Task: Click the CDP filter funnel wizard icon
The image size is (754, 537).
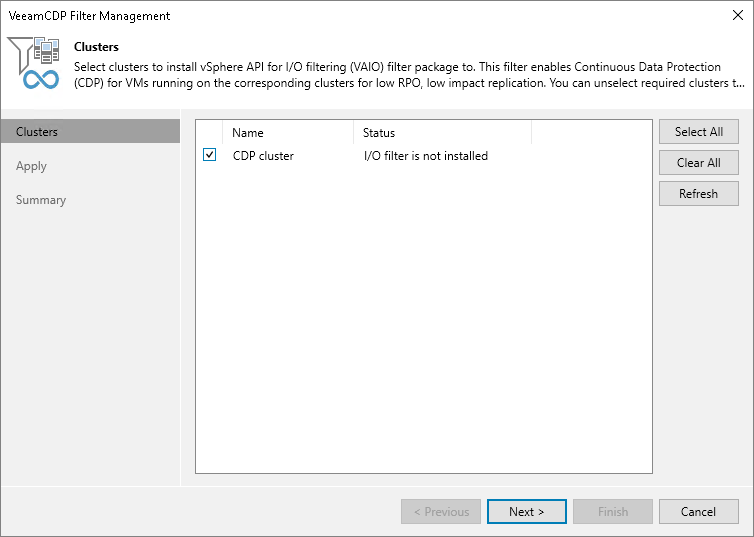Action: [34, 63]
